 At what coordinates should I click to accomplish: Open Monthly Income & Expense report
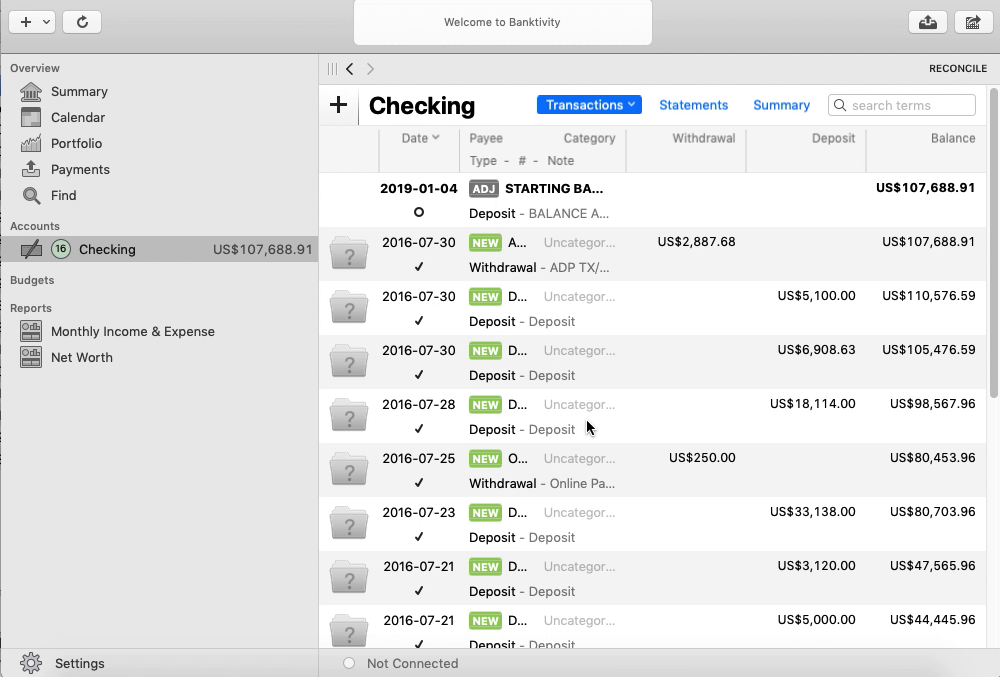pos(133,331)
